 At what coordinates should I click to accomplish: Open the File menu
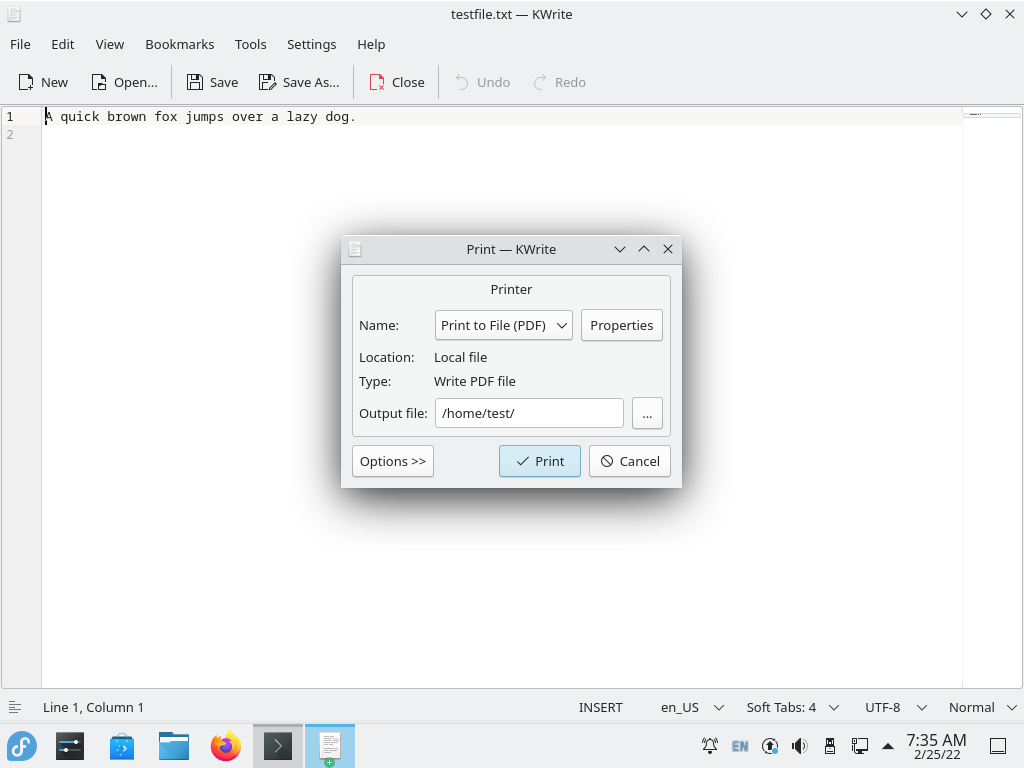(x=20, y=44)
